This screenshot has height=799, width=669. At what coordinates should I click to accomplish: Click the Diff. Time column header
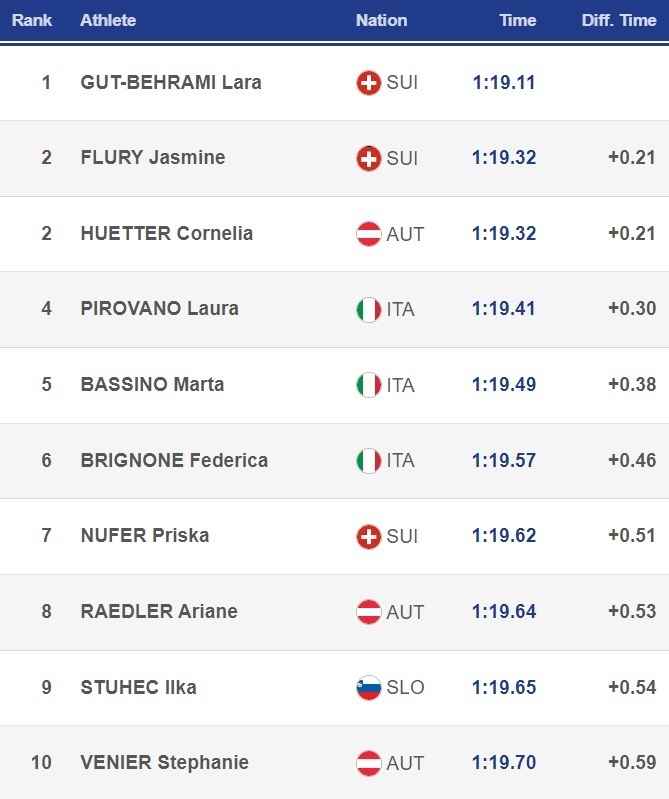619,20
